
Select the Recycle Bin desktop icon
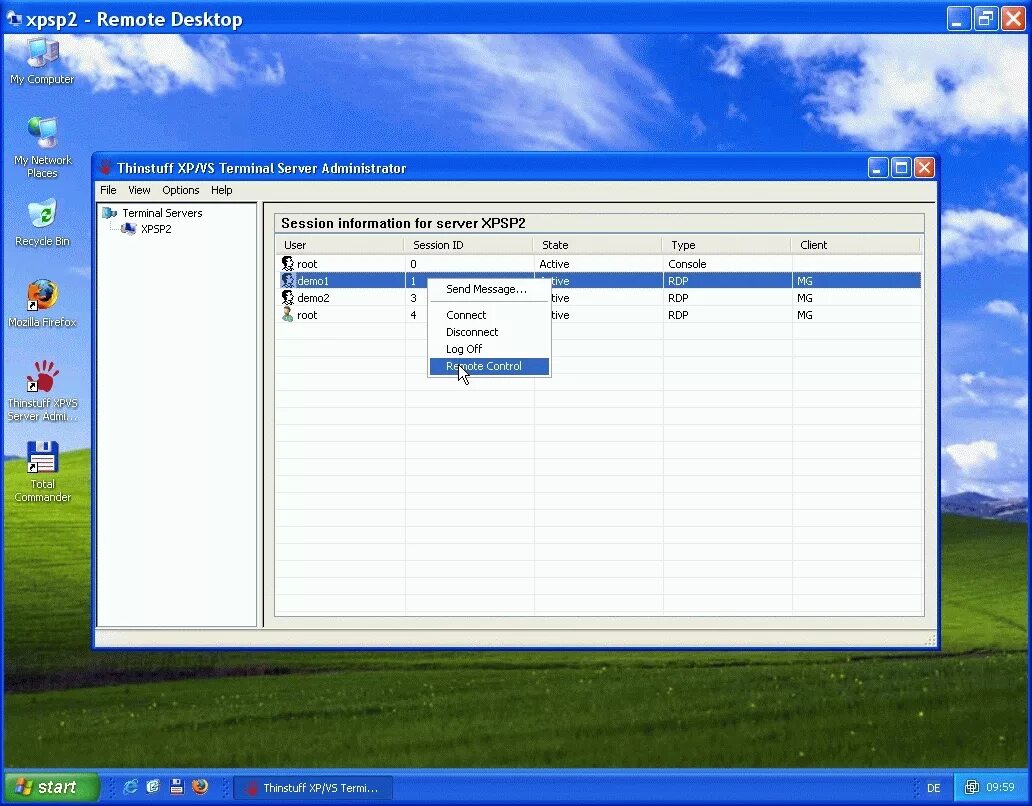pyautogui.click(x=42, y=223)
